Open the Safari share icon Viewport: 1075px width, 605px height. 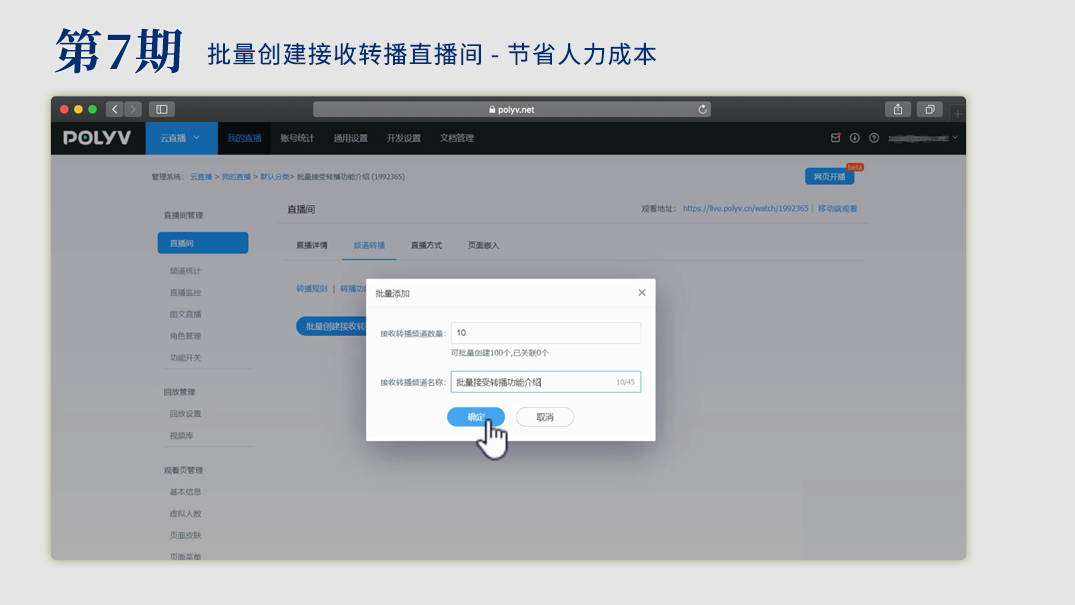pyautogui.click(x=897, y=109)
